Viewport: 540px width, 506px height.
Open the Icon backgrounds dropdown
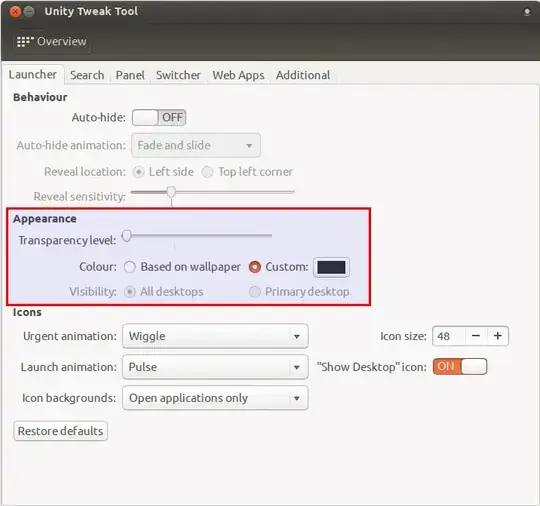(x=215, y=398)
